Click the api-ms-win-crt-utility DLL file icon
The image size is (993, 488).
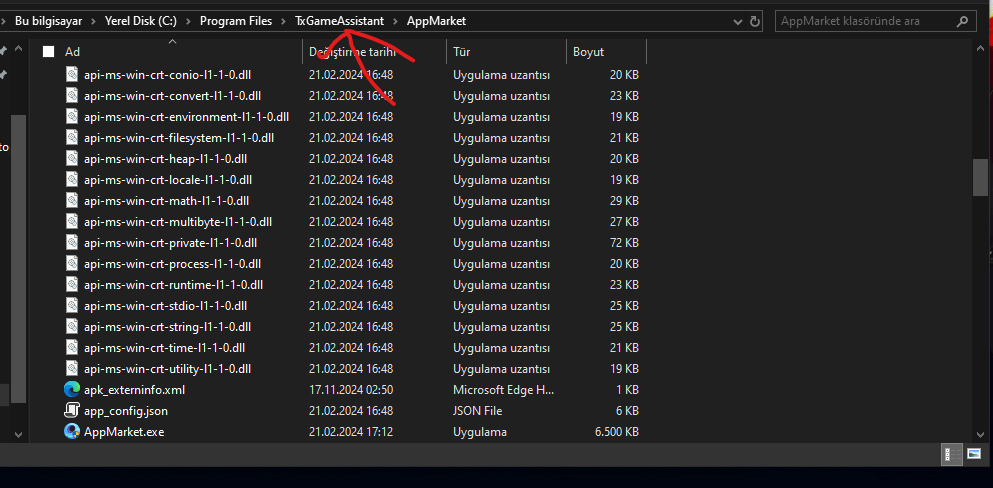[72, 368]
